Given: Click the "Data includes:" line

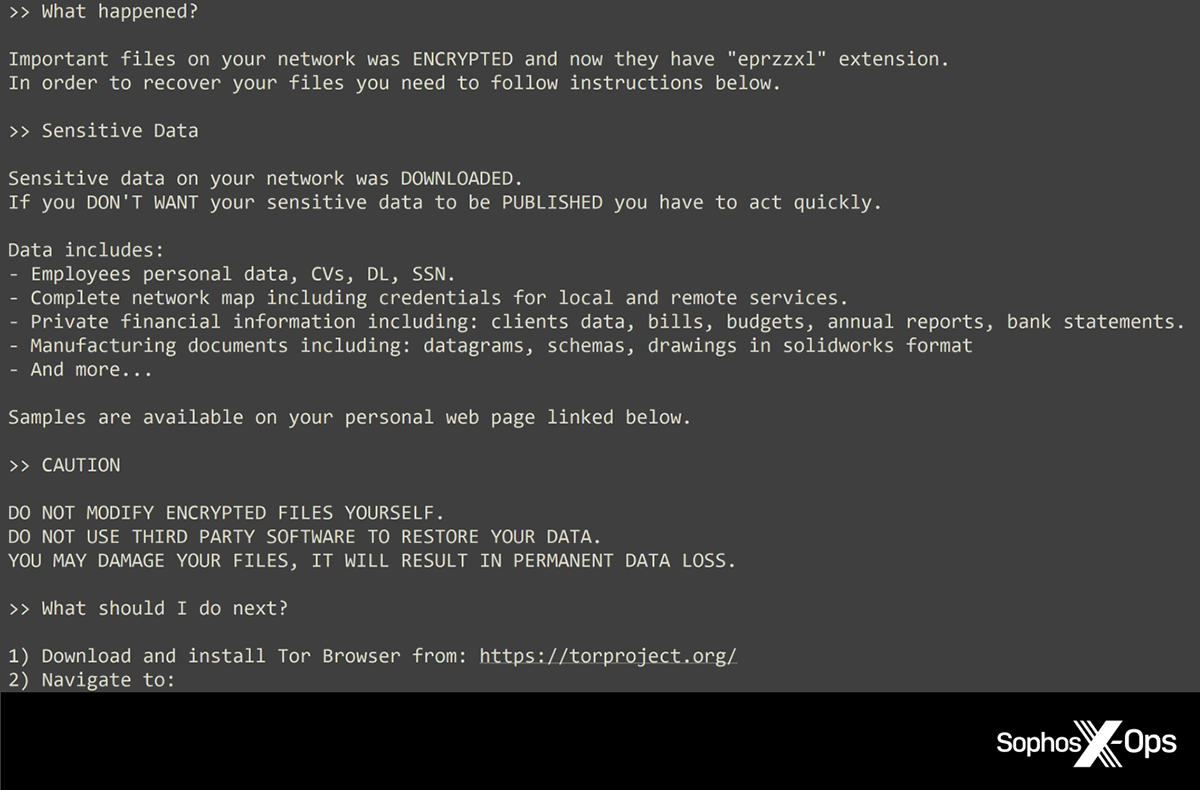Looking at the screenshot, I should [x=85, y=250].
